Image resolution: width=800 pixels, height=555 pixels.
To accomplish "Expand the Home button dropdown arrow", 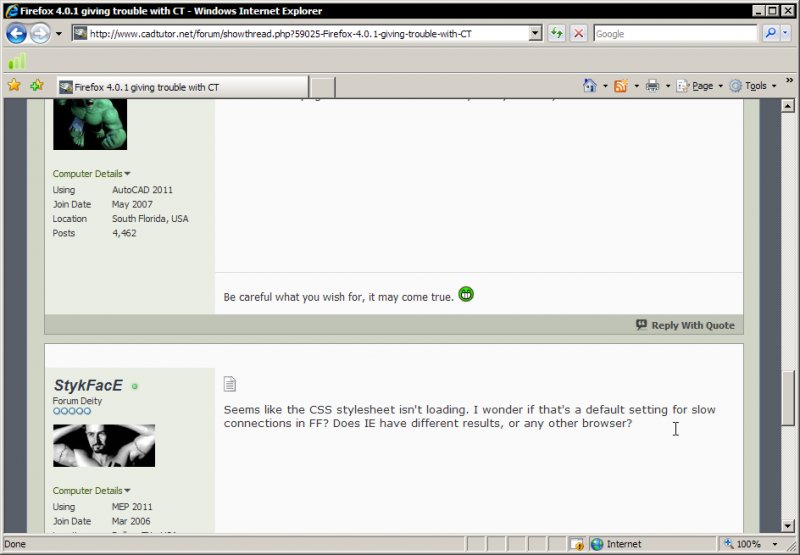I will [605, 86].
